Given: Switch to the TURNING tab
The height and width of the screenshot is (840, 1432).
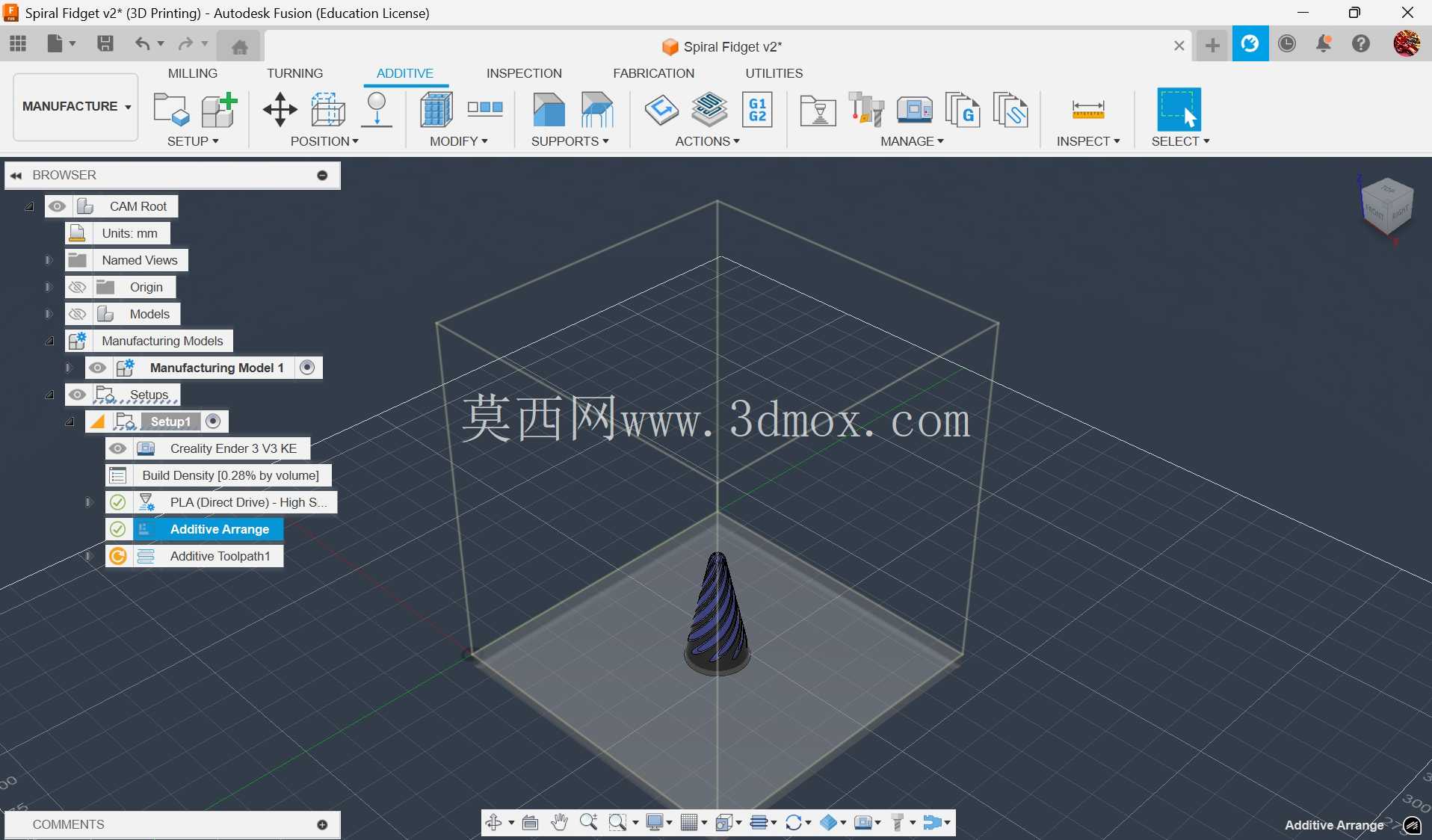Looking at the screenshot, I should tap(295, 73).
